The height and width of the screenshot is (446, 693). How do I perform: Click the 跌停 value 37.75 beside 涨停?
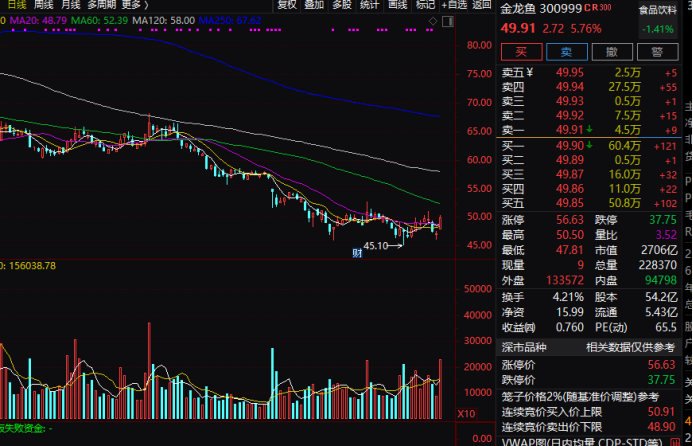click(663, 220)
